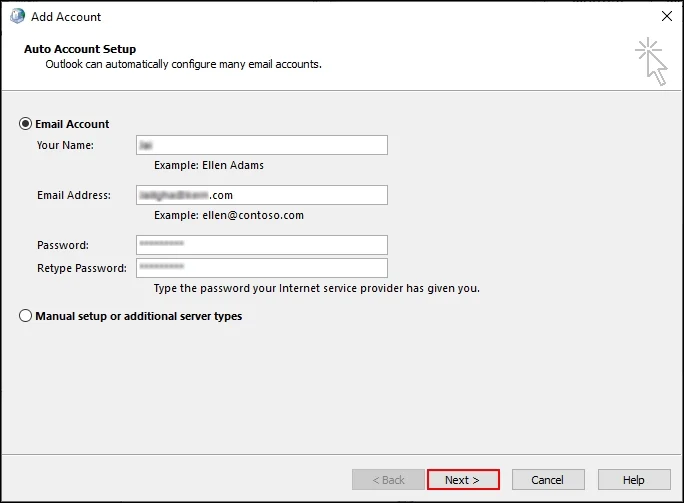Image resolution: width=684 pixels, height=503 pixels.
Task: Click the 'Password:' label
Action: [63, 245]
